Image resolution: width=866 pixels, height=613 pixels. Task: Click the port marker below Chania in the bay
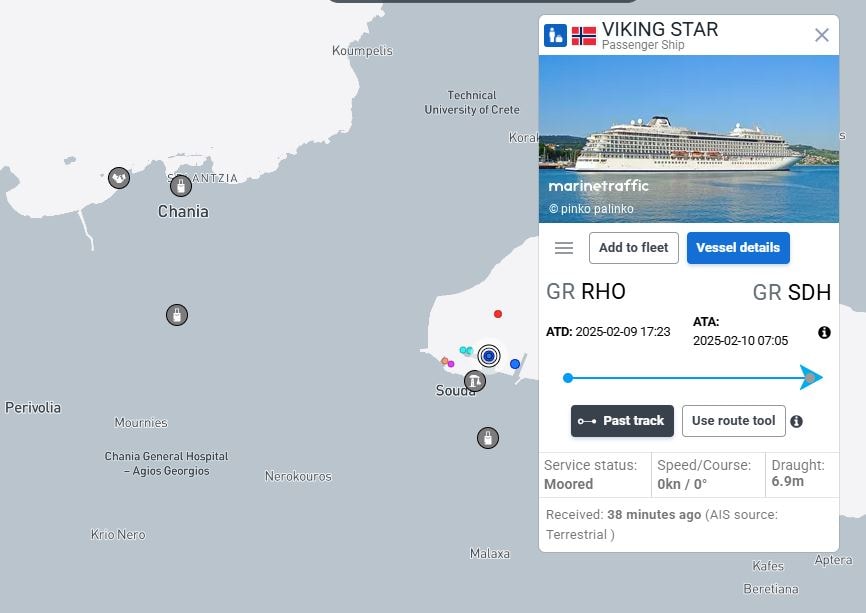coord(177,315)
